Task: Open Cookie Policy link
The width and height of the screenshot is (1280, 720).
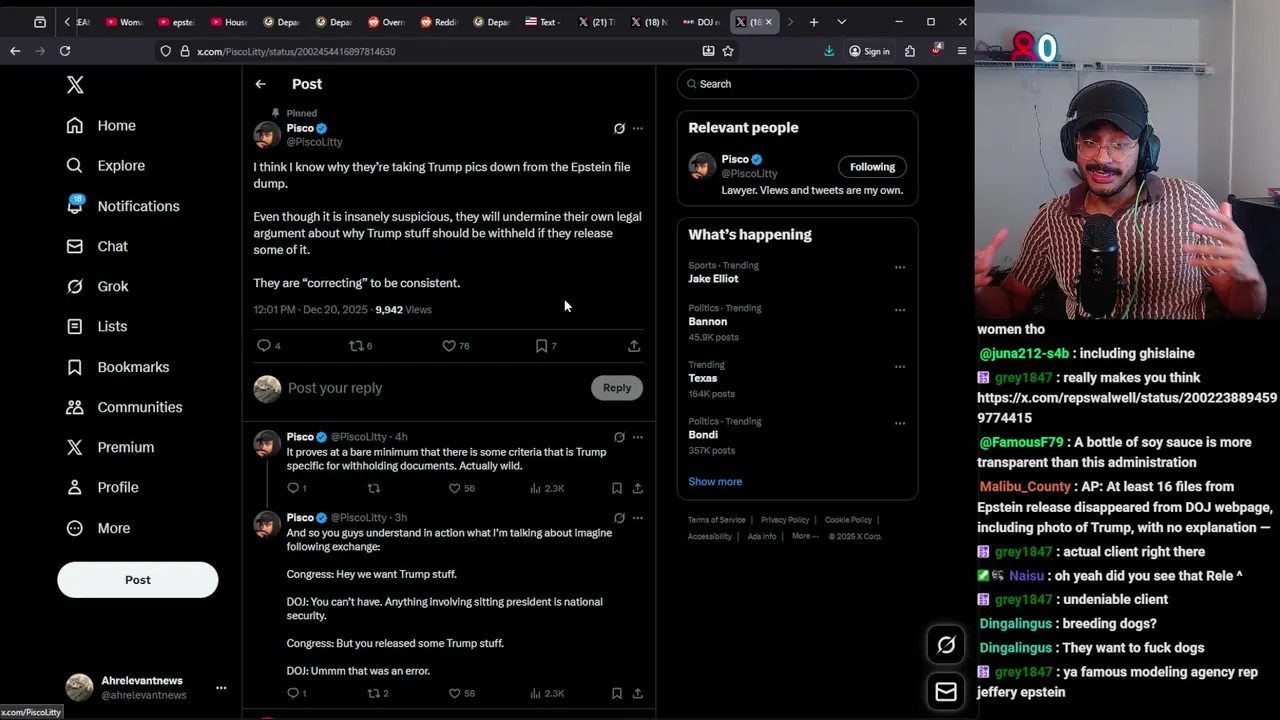Action: click(848, 520)
